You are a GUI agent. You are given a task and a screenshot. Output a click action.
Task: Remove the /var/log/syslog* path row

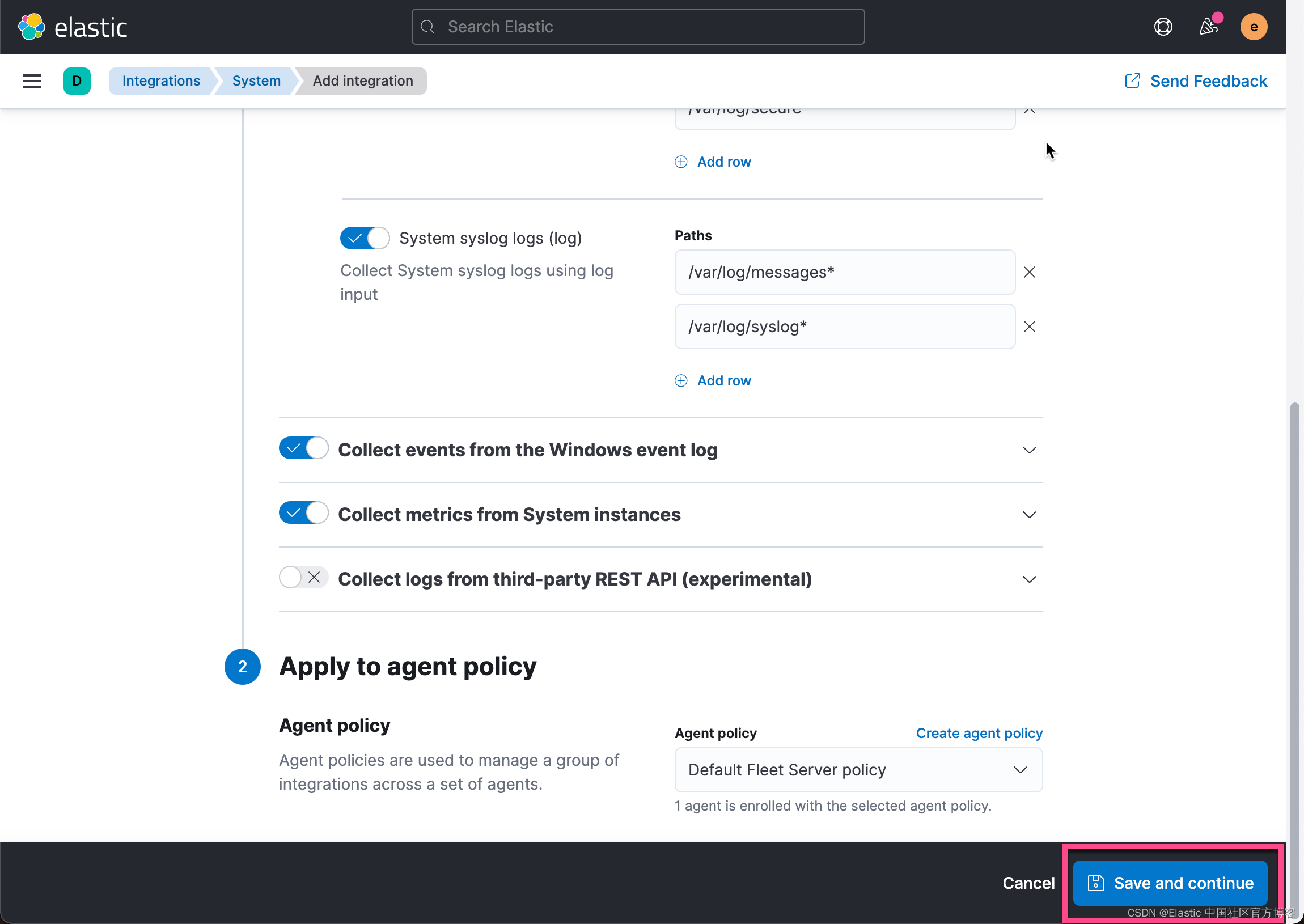(x=1030, y=326)
